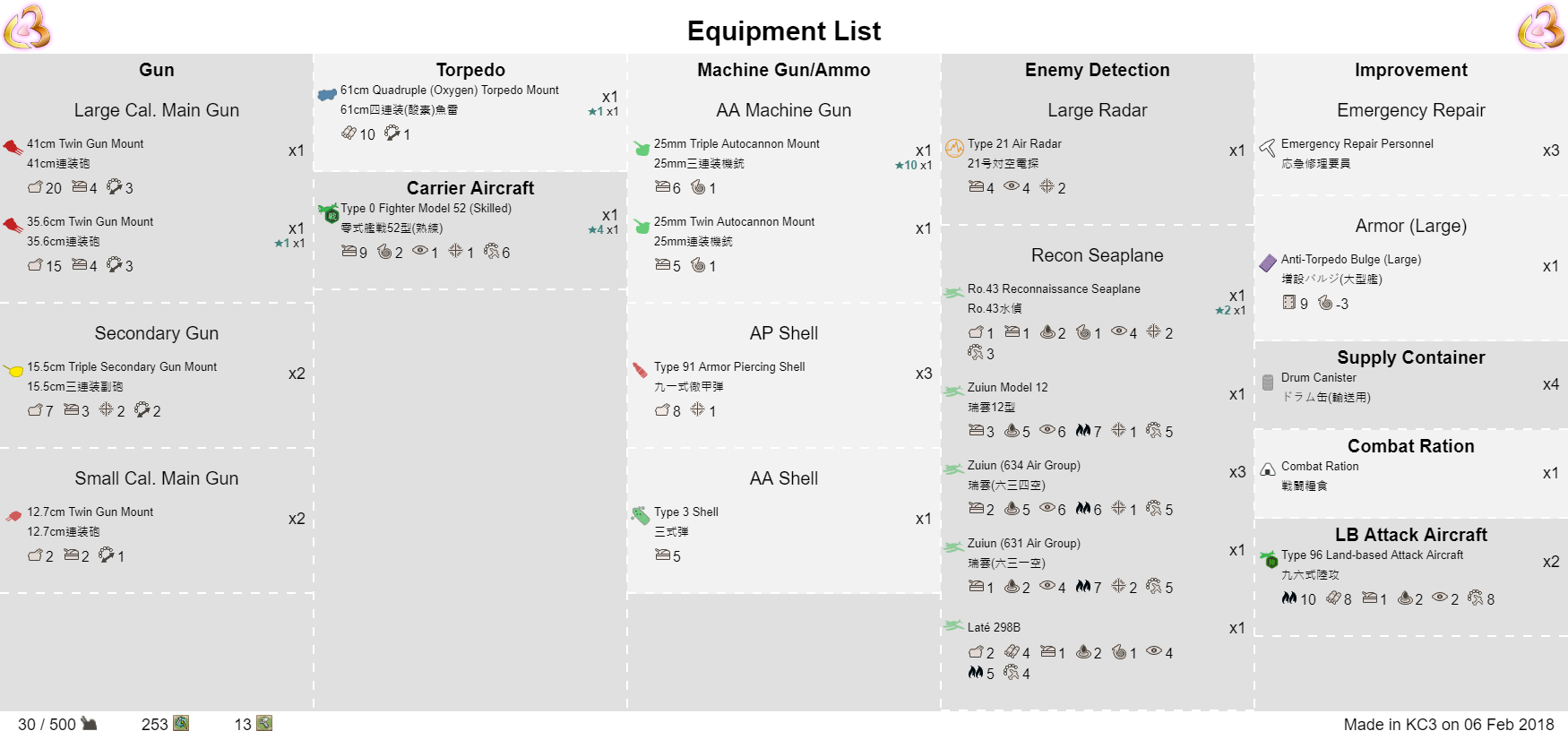Click the Drum Canister icon
The height and width of the screenshot is (731, 1568).
[1268, 383]
